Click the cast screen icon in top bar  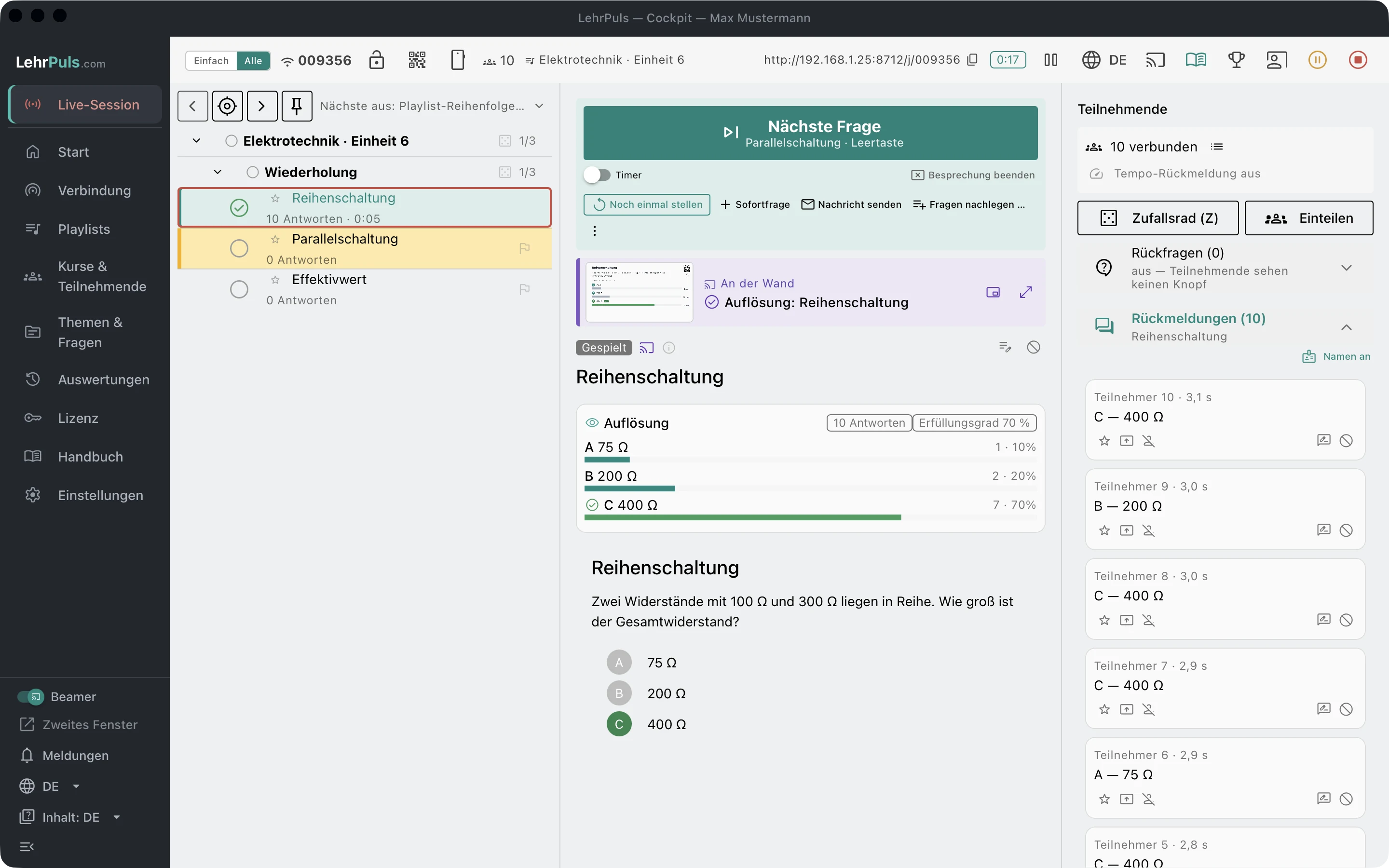coord(1155,60)
